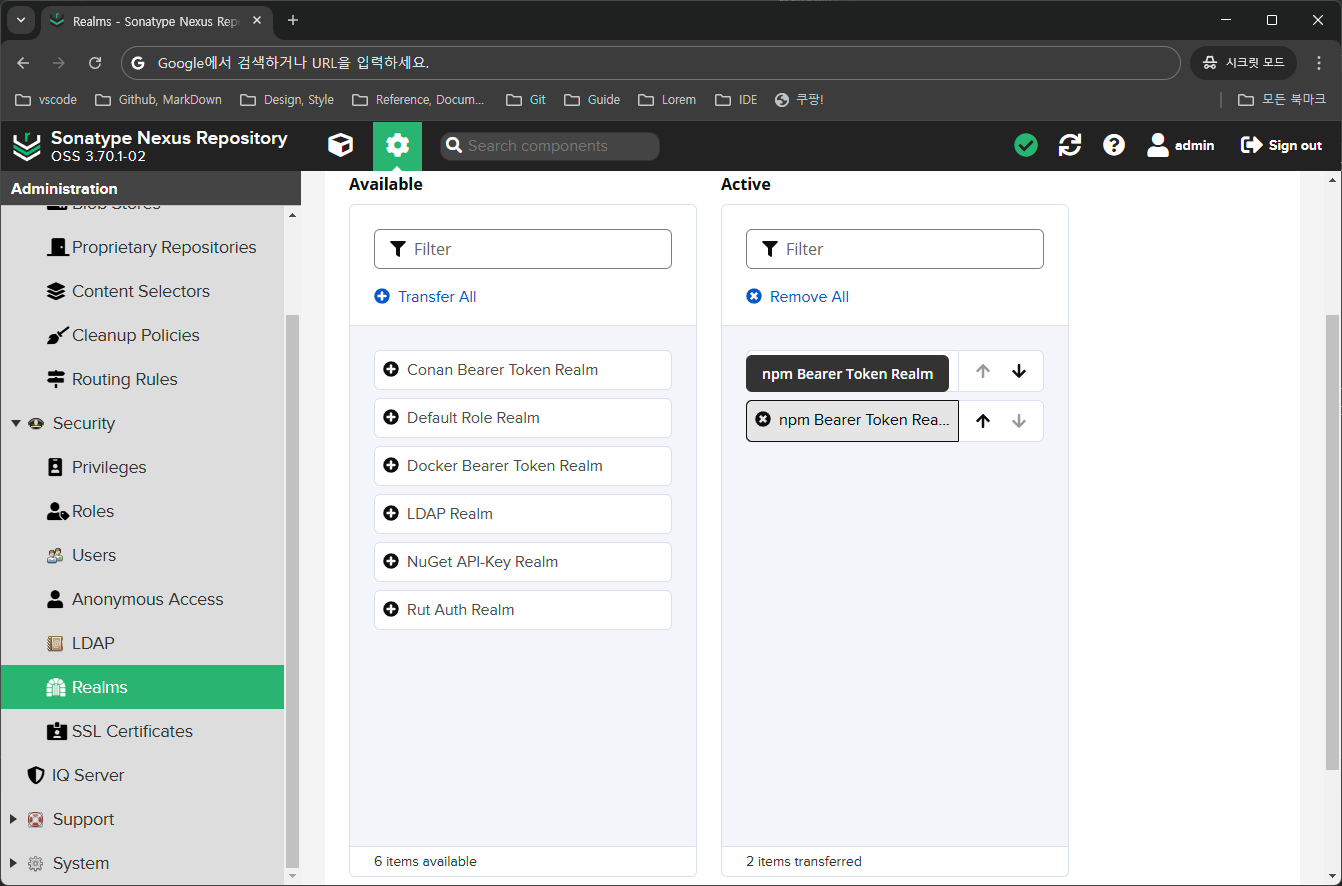Click the sidebar vertical scrollbar thumb
Viewport: 1342px width, 886px height.
291,590
